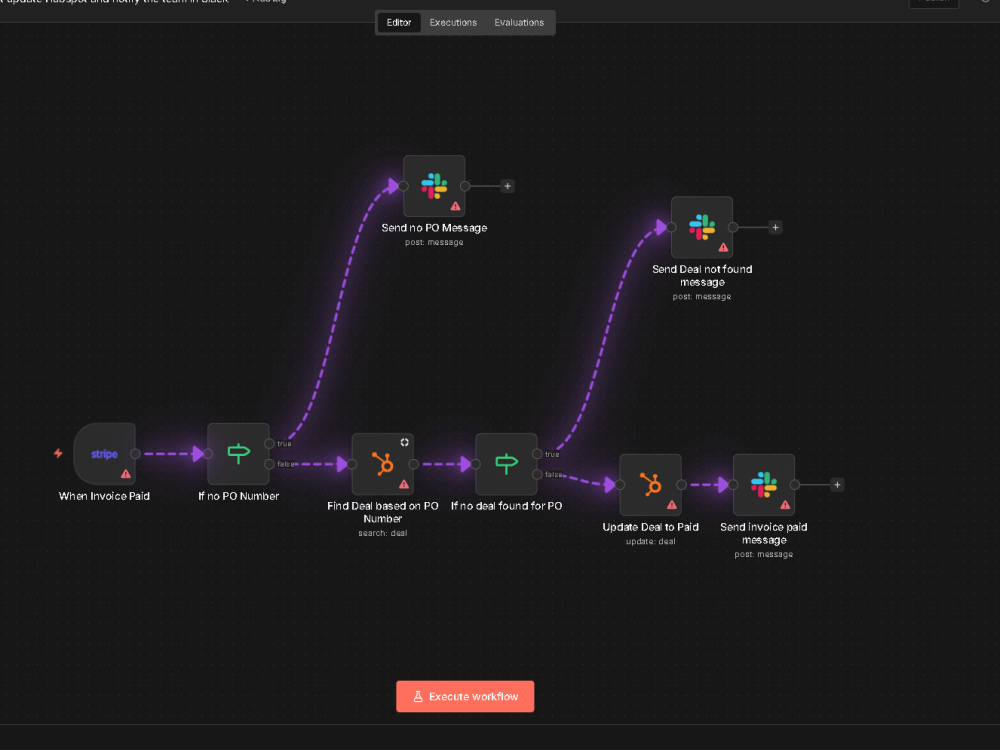Click the warning icon on the Stripe trigger node
Image resolution: width=1000 pixels, height=750 pixels.
click(126, 474)
